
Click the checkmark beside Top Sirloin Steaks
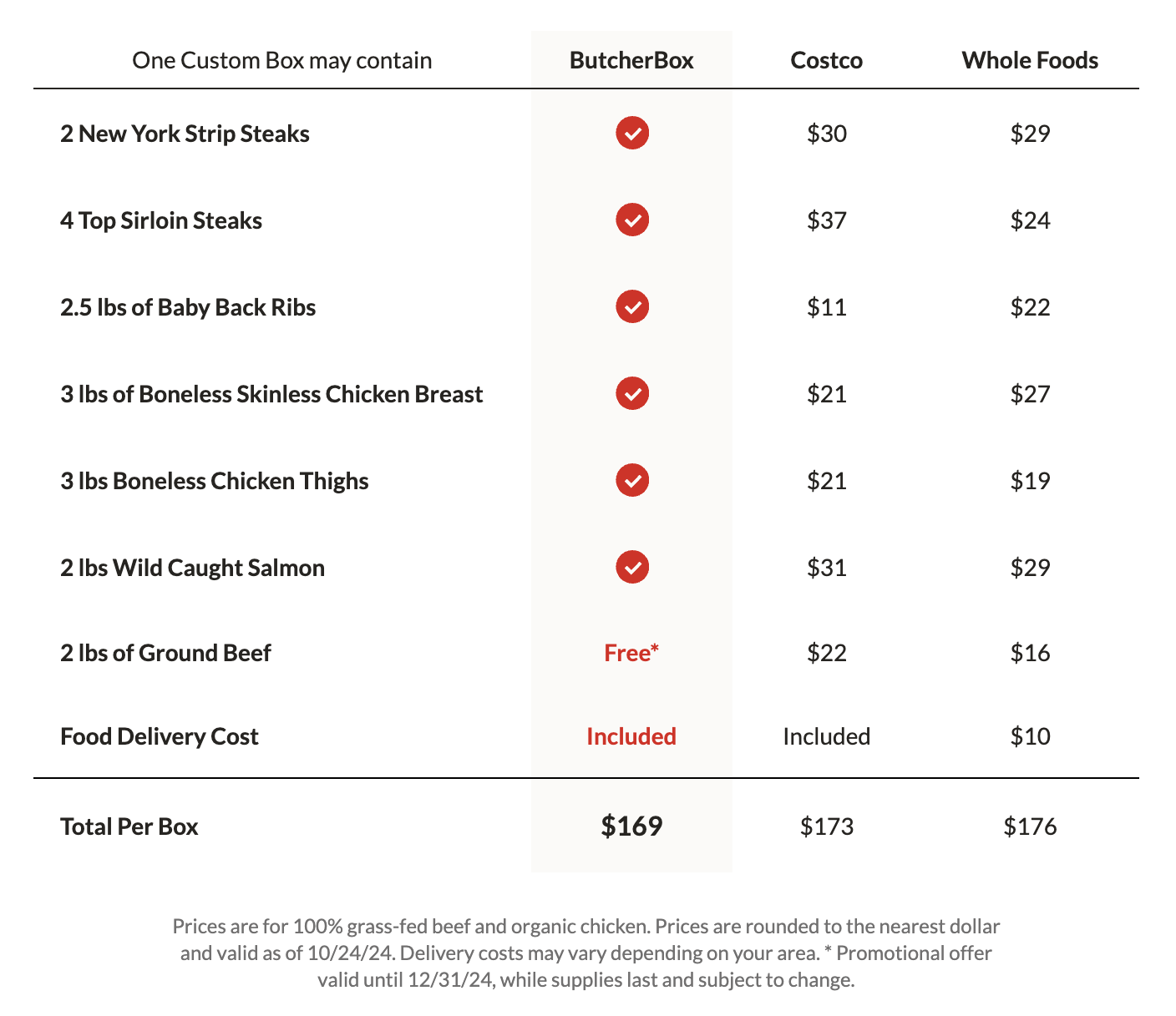[x=632, y=220]
